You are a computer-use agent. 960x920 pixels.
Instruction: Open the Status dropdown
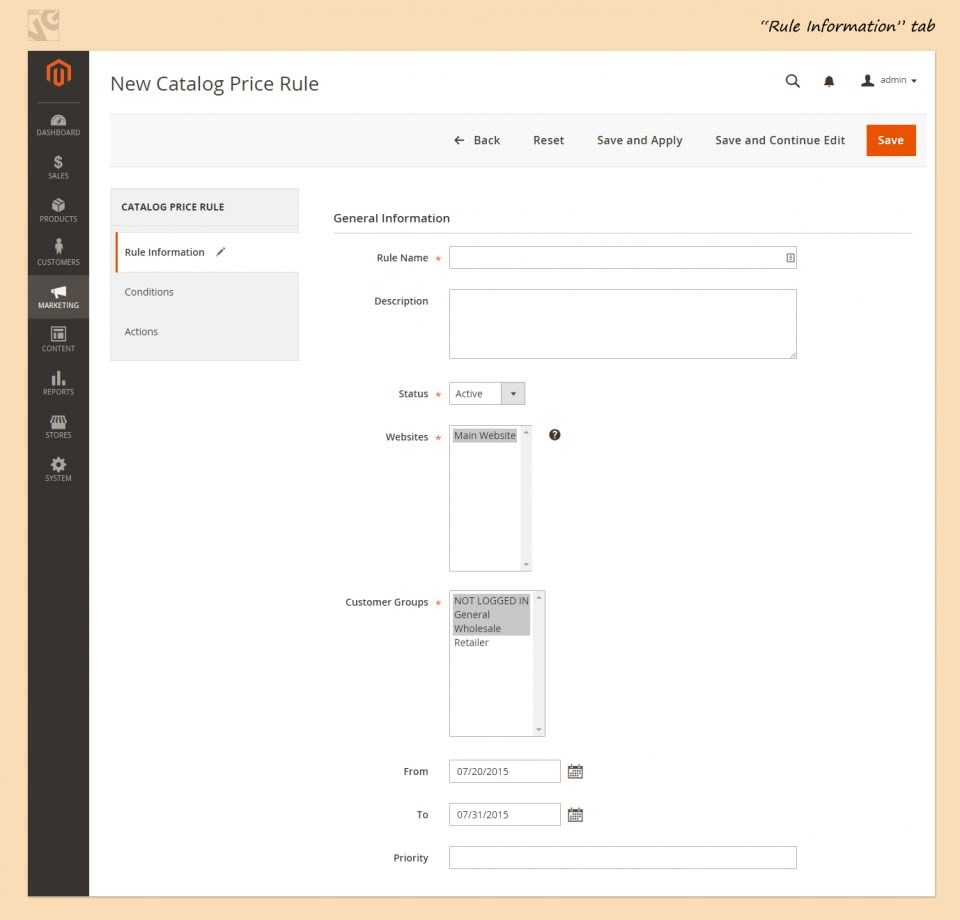[x=512, y=393]
